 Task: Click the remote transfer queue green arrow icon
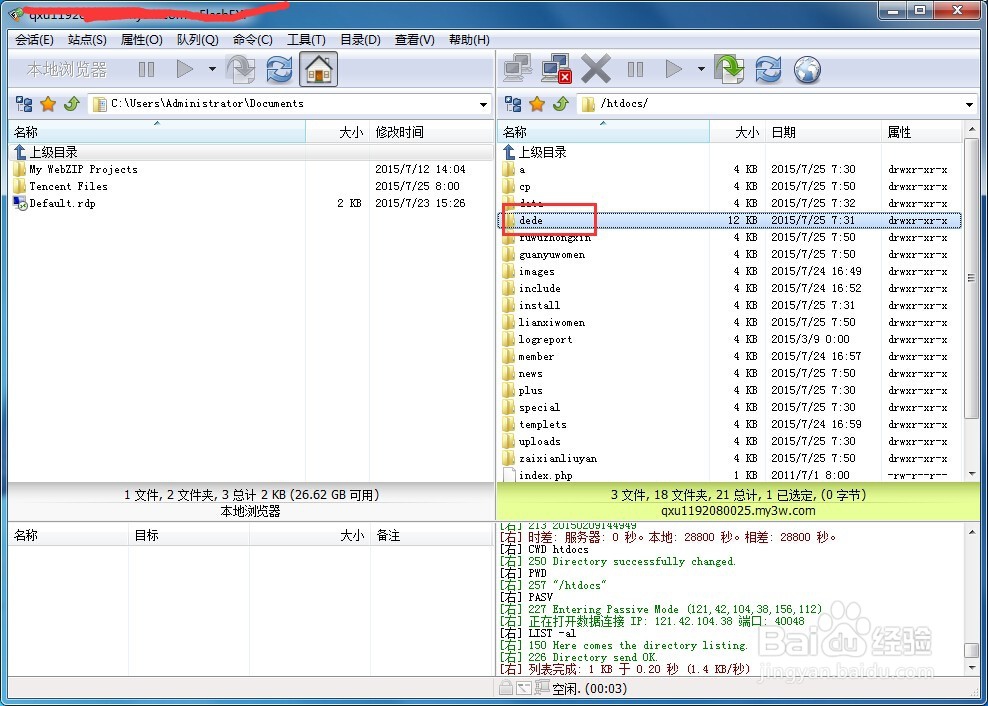coord(729,69)
